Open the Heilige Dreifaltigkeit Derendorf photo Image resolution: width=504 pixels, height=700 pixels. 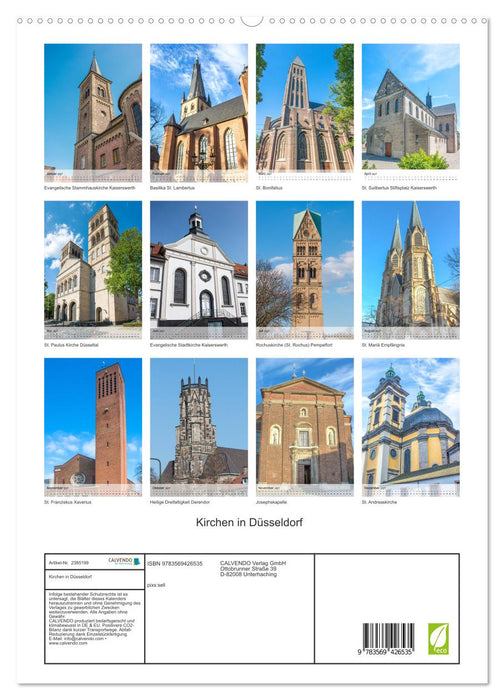199,427
